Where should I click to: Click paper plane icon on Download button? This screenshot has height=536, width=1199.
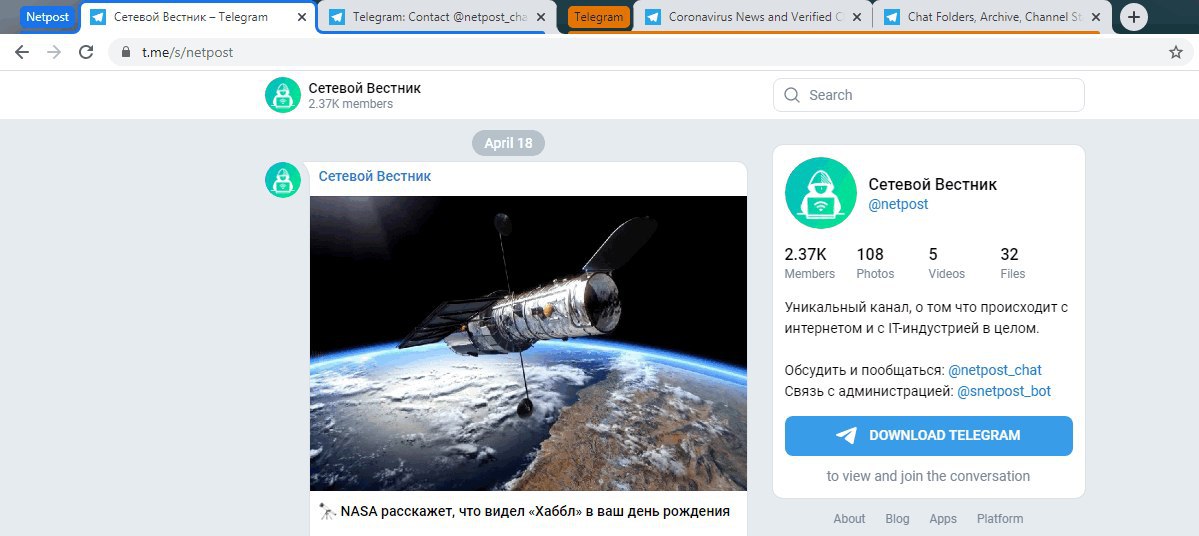pyautogui.click(x=846, y=435)
